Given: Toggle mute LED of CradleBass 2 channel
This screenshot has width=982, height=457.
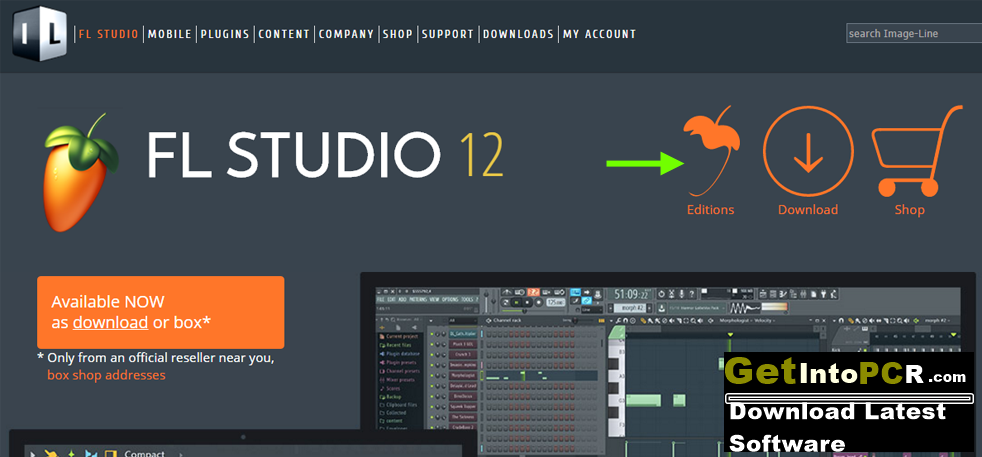Looking at the screenshot, I should pos(432,427).
